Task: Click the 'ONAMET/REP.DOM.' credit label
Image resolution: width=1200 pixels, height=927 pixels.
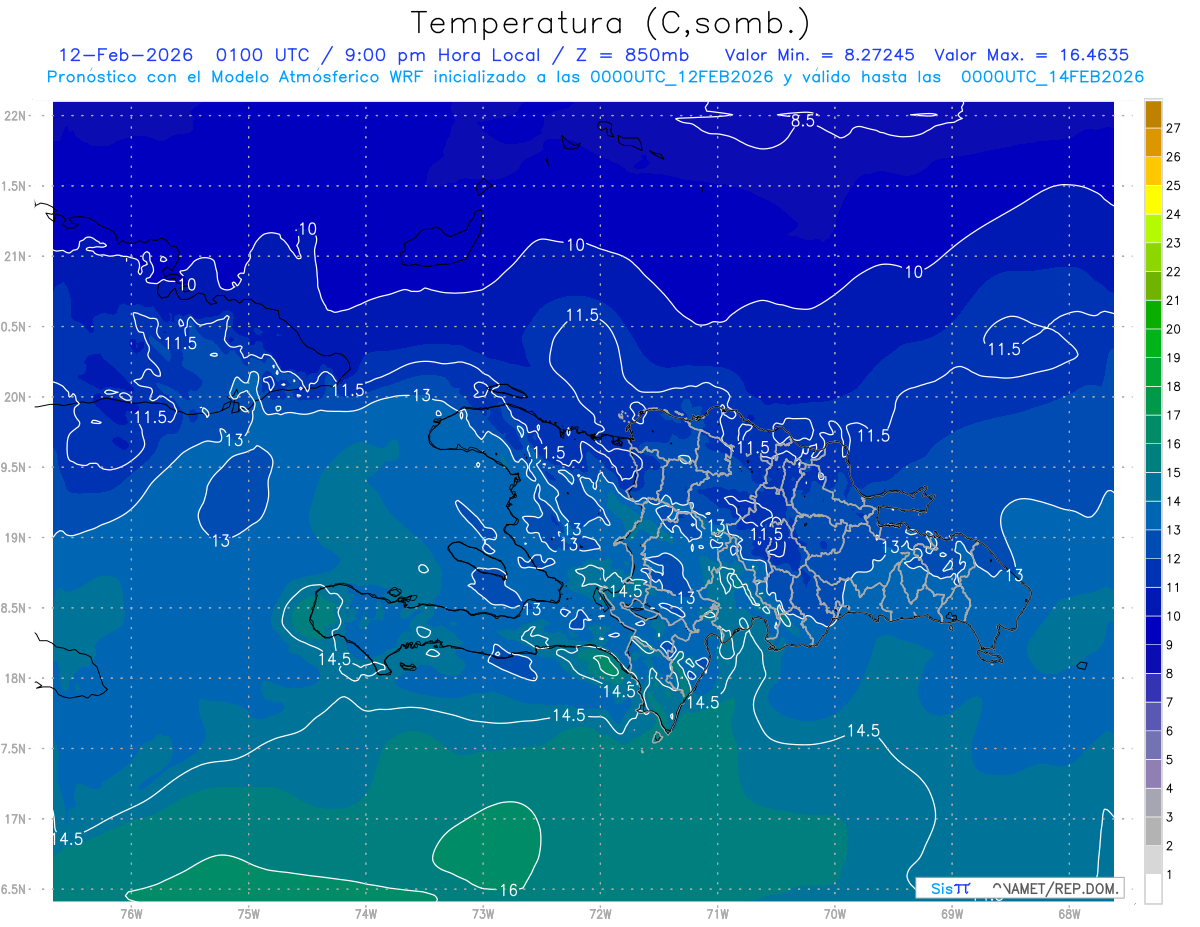Action: 1055,888
